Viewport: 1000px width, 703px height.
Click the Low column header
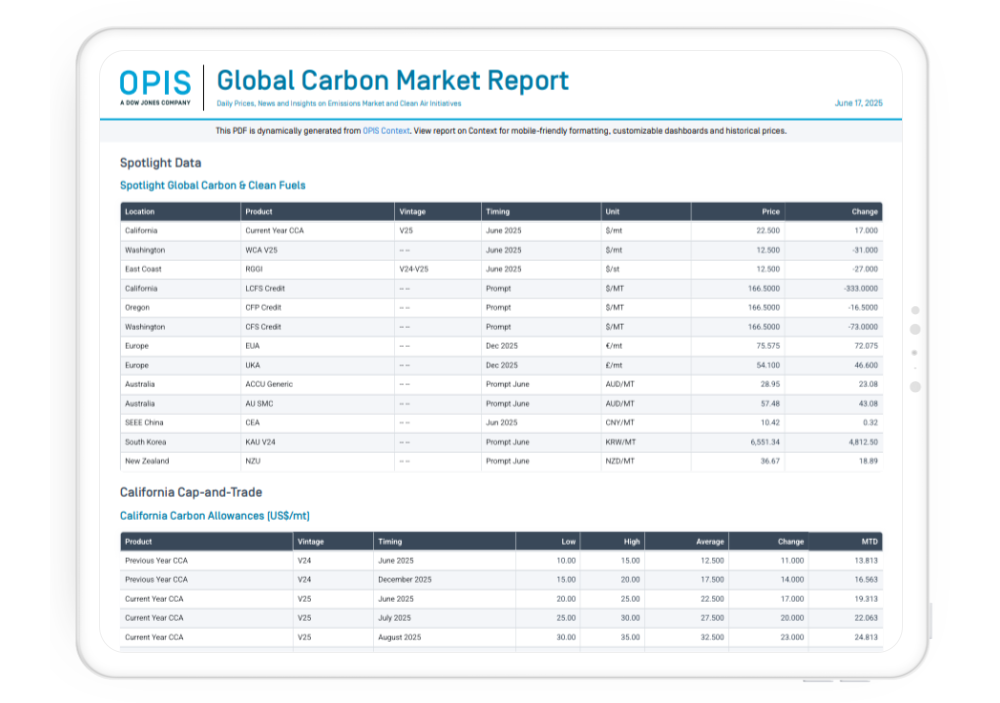(x=568, y=542)
